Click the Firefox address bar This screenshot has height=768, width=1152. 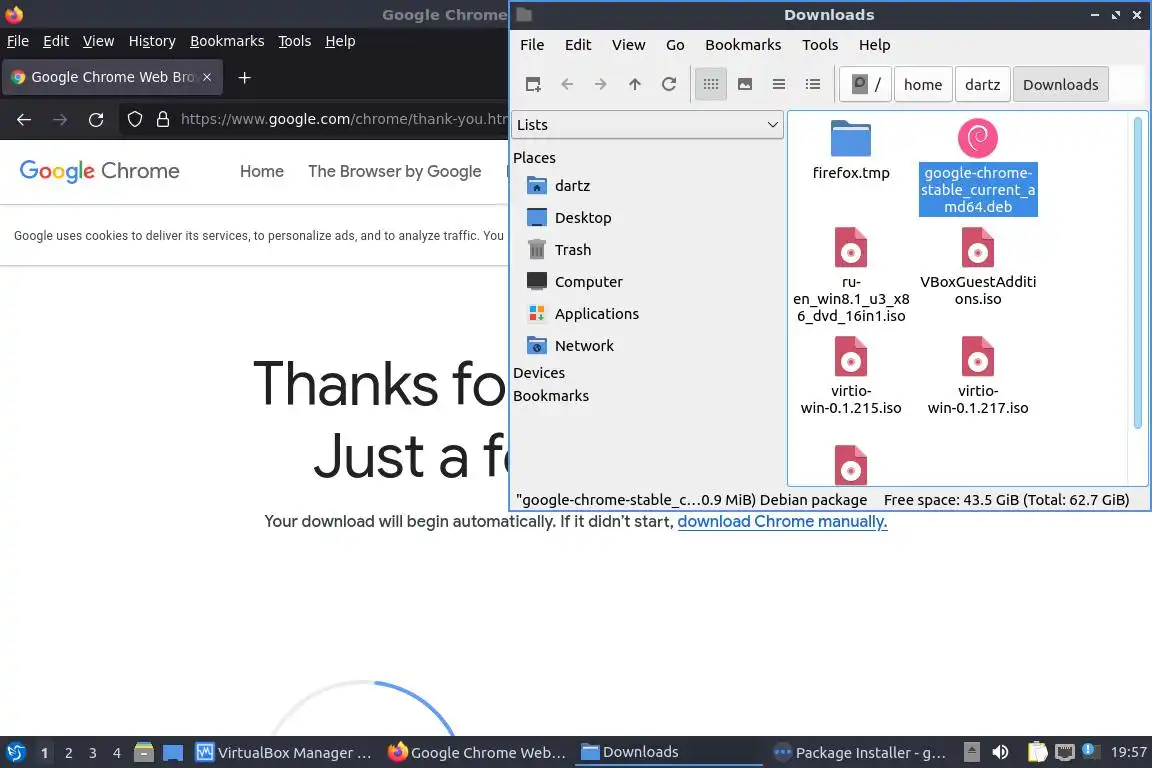pyautogui.click(x=344, y=119)
